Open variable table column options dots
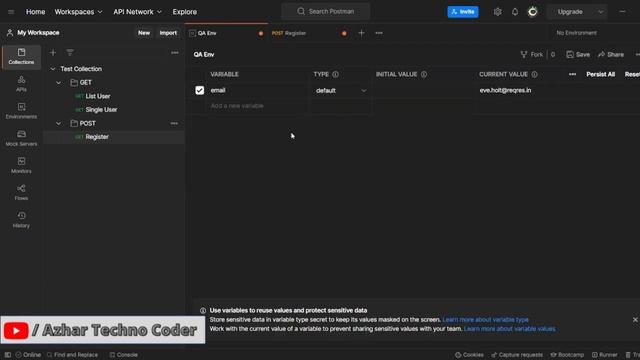This screenshot has height=360, width=640. [x=572, y=74]
